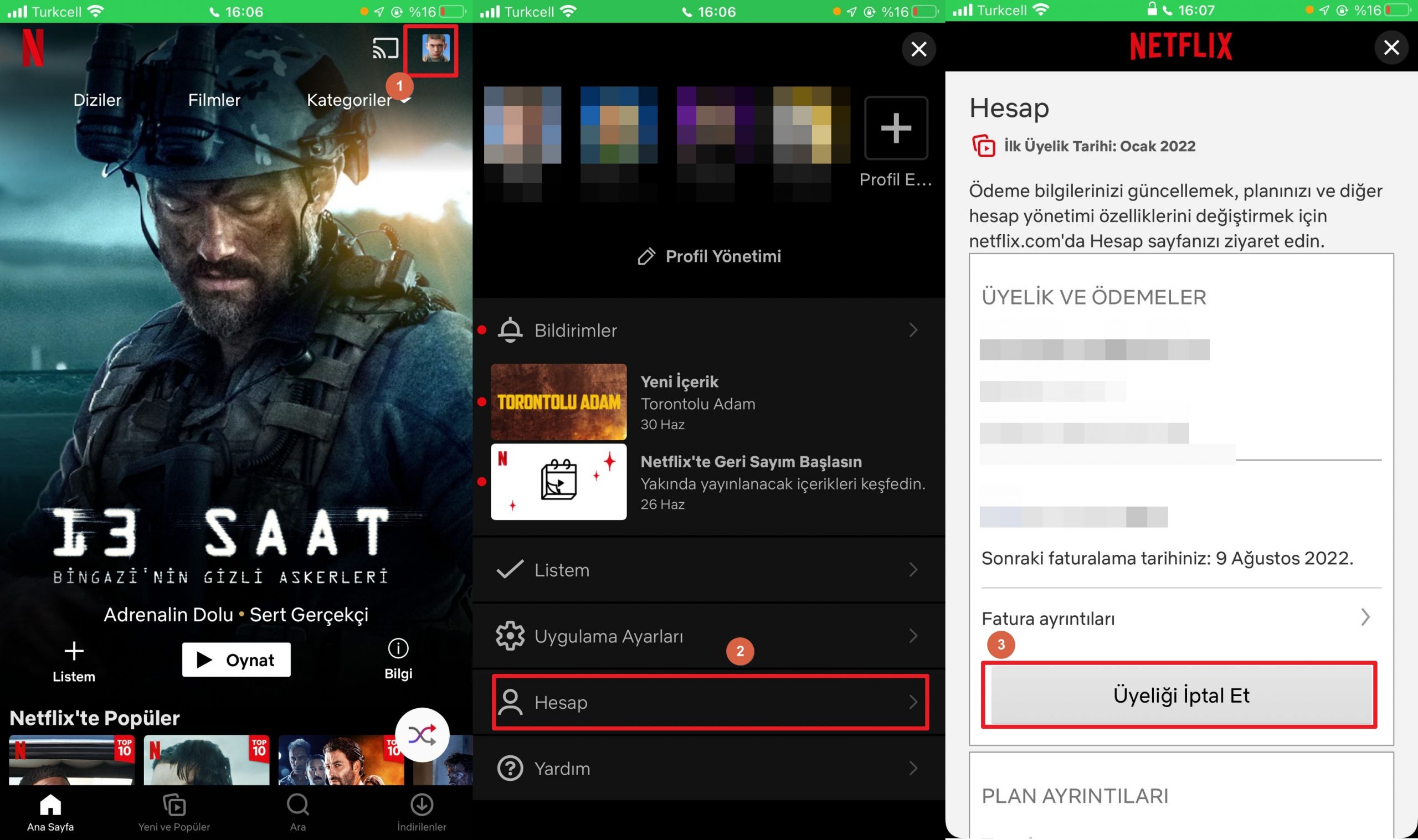Tap the Netflix N logo on home screen

(x=33, y=48)
